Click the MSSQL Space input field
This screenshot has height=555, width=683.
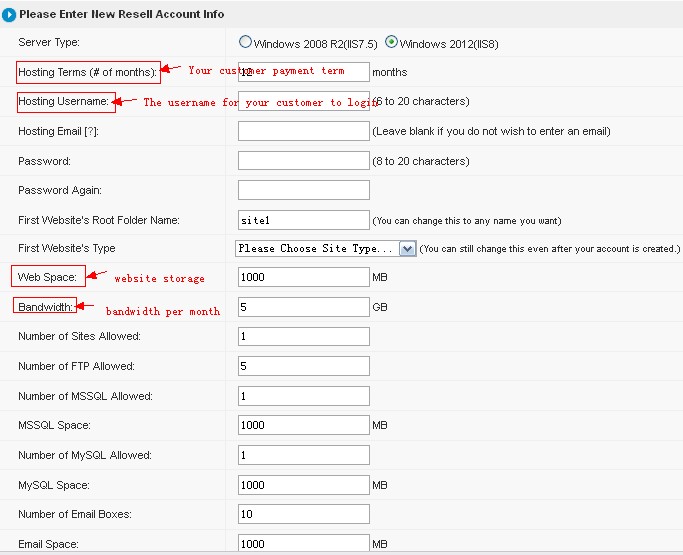tap(303, 425)
